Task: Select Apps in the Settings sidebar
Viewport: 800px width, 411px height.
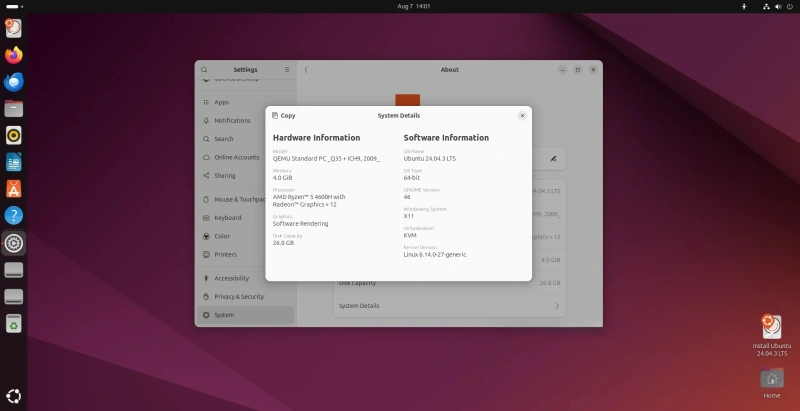Action: tap(245, 102)
